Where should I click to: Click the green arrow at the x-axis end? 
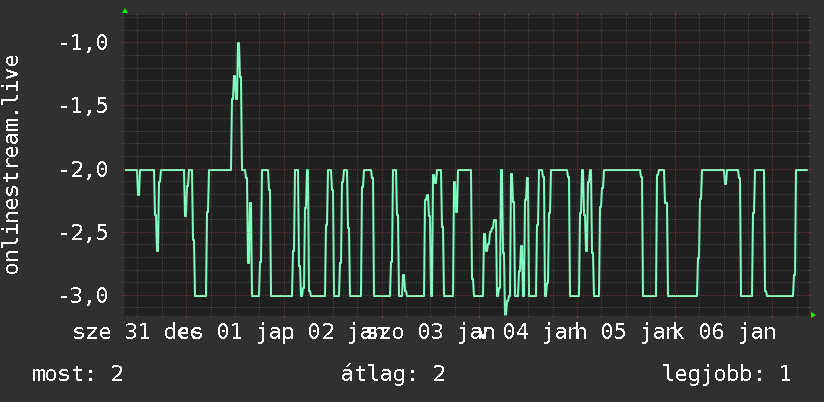click(813, 315)
